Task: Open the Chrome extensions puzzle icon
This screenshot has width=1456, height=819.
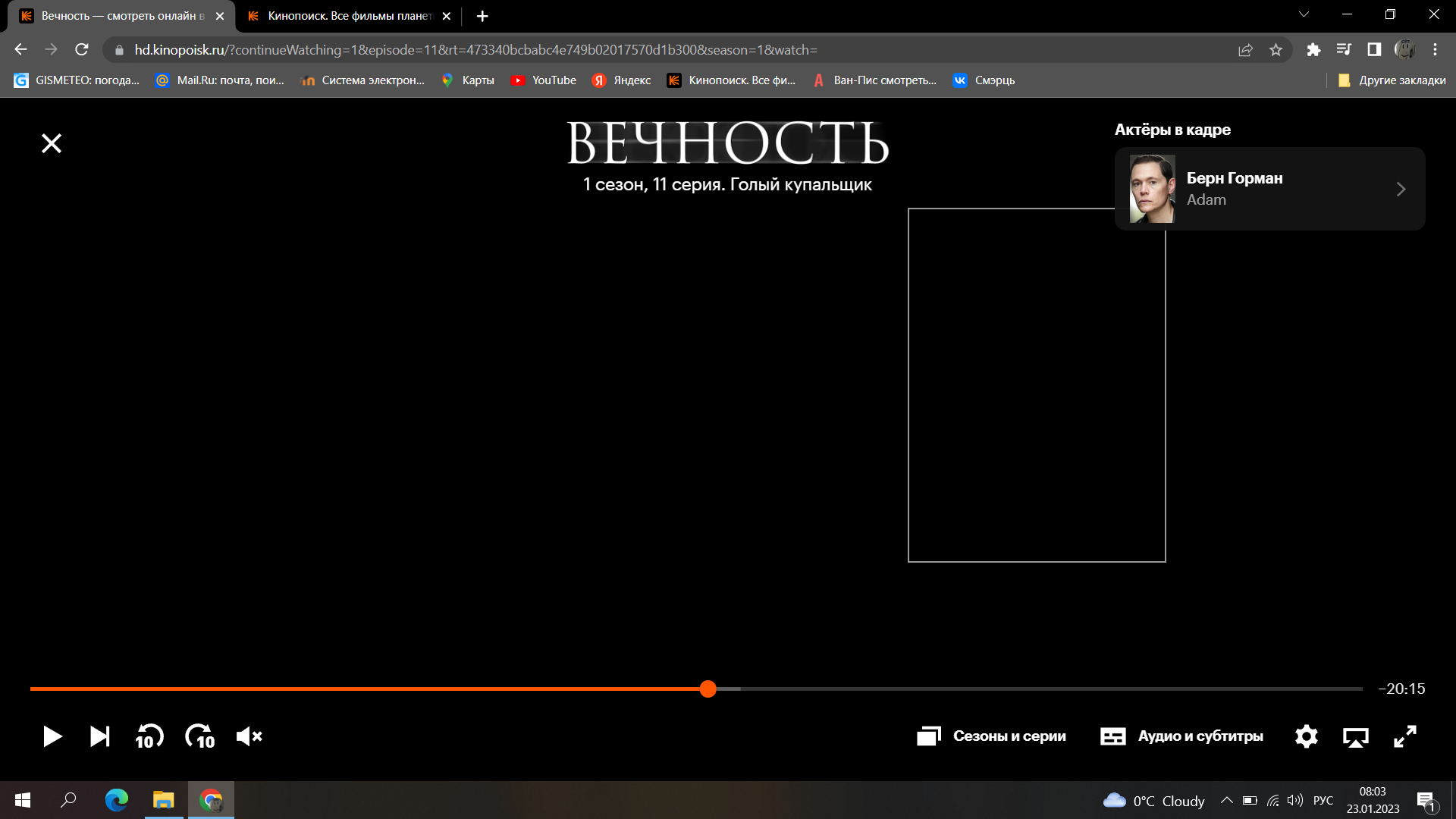Action: coord(1313,50)
